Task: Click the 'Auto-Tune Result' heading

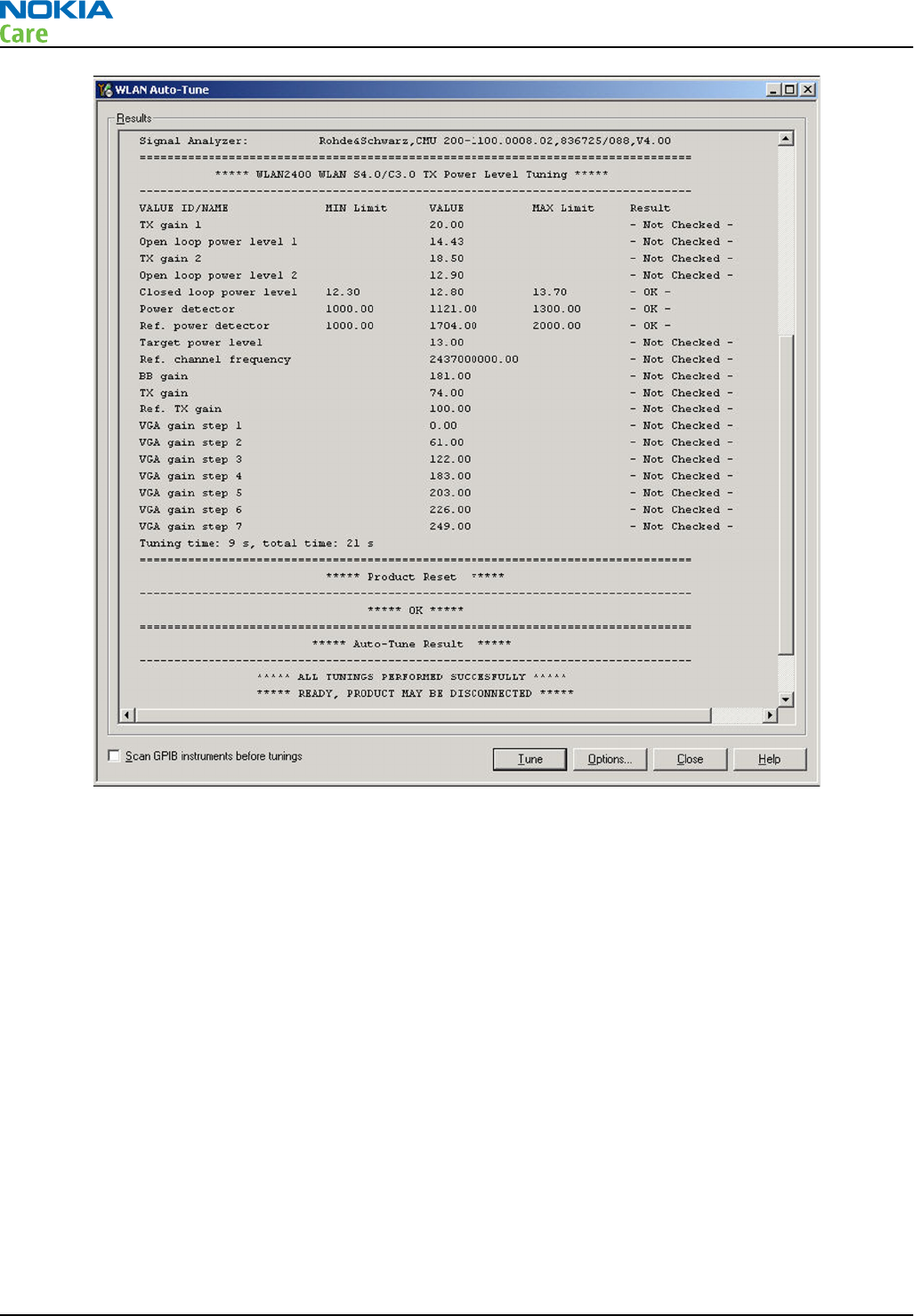Action: point(411,644)
